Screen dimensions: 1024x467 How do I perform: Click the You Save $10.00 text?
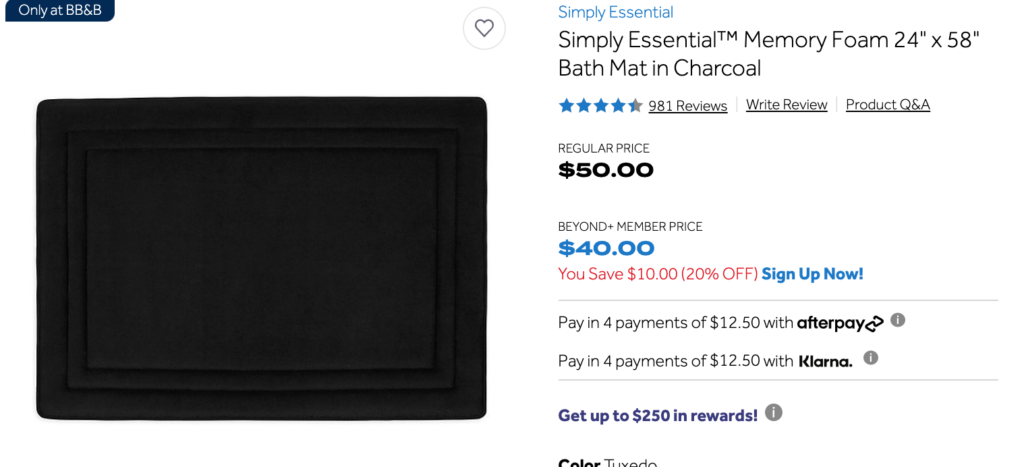point(658,274)
